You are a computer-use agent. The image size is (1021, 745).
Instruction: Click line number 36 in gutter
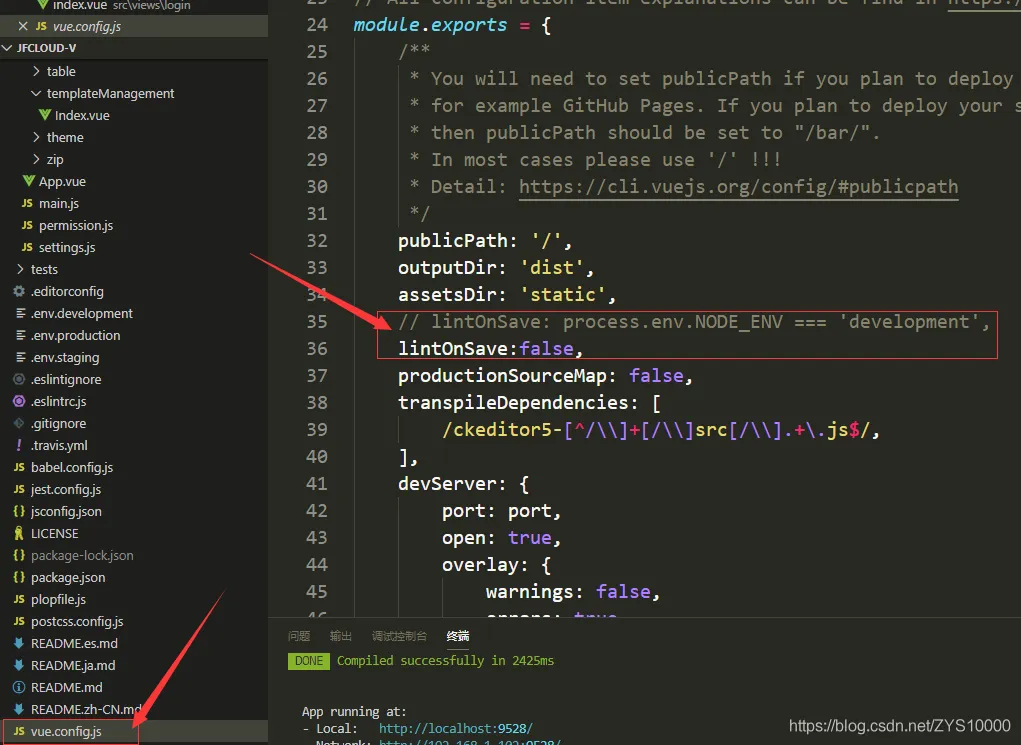317,349
